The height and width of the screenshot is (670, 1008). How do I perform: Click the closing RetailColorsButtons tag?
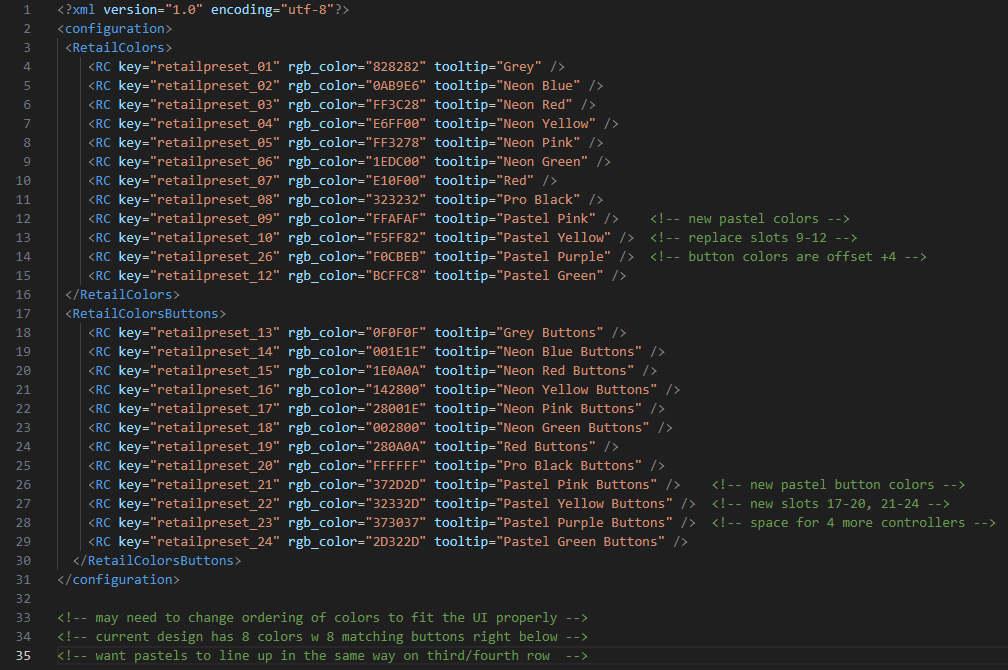pos(157,561)
